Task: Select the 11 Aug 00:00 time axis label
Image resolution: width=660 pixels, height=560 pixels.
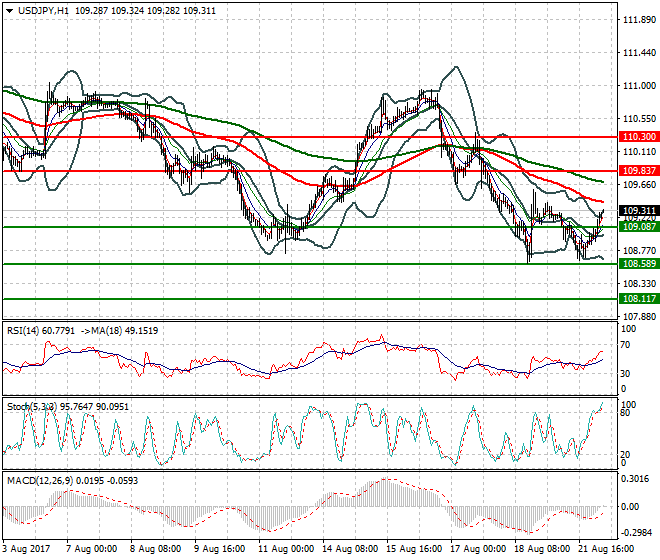Action: 286,549
